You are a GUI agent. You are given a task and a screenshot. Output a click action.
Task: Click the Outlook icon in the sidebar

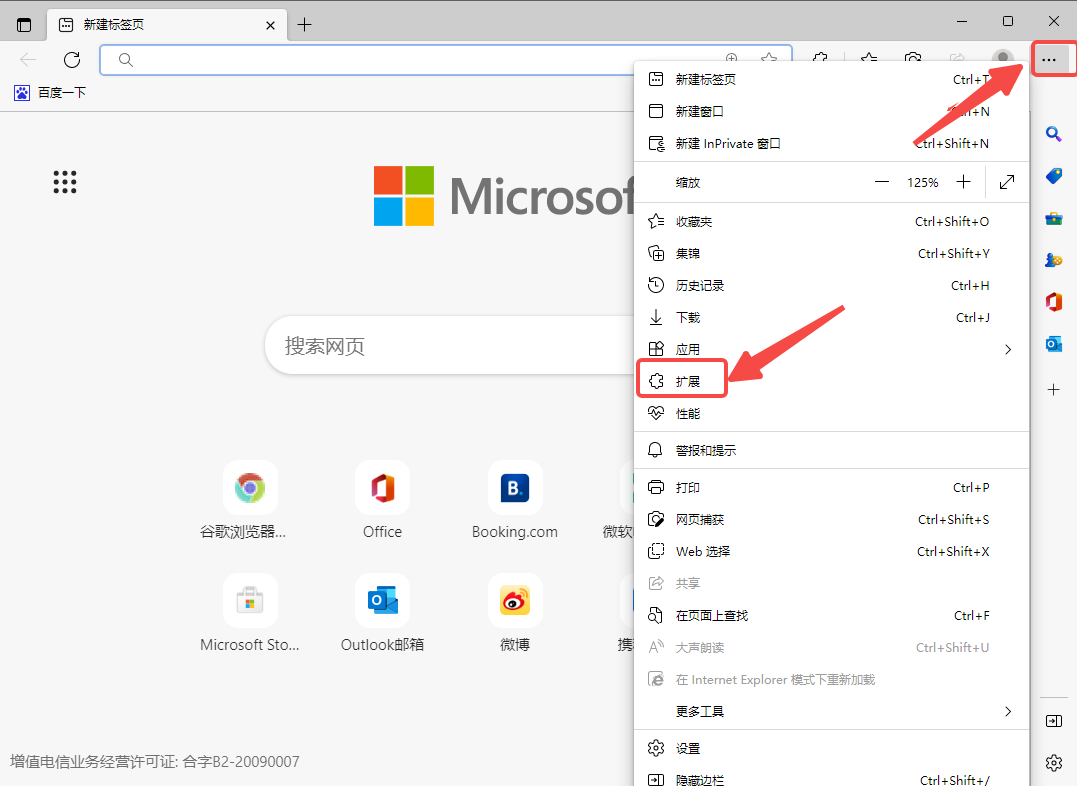(1053, 344)
